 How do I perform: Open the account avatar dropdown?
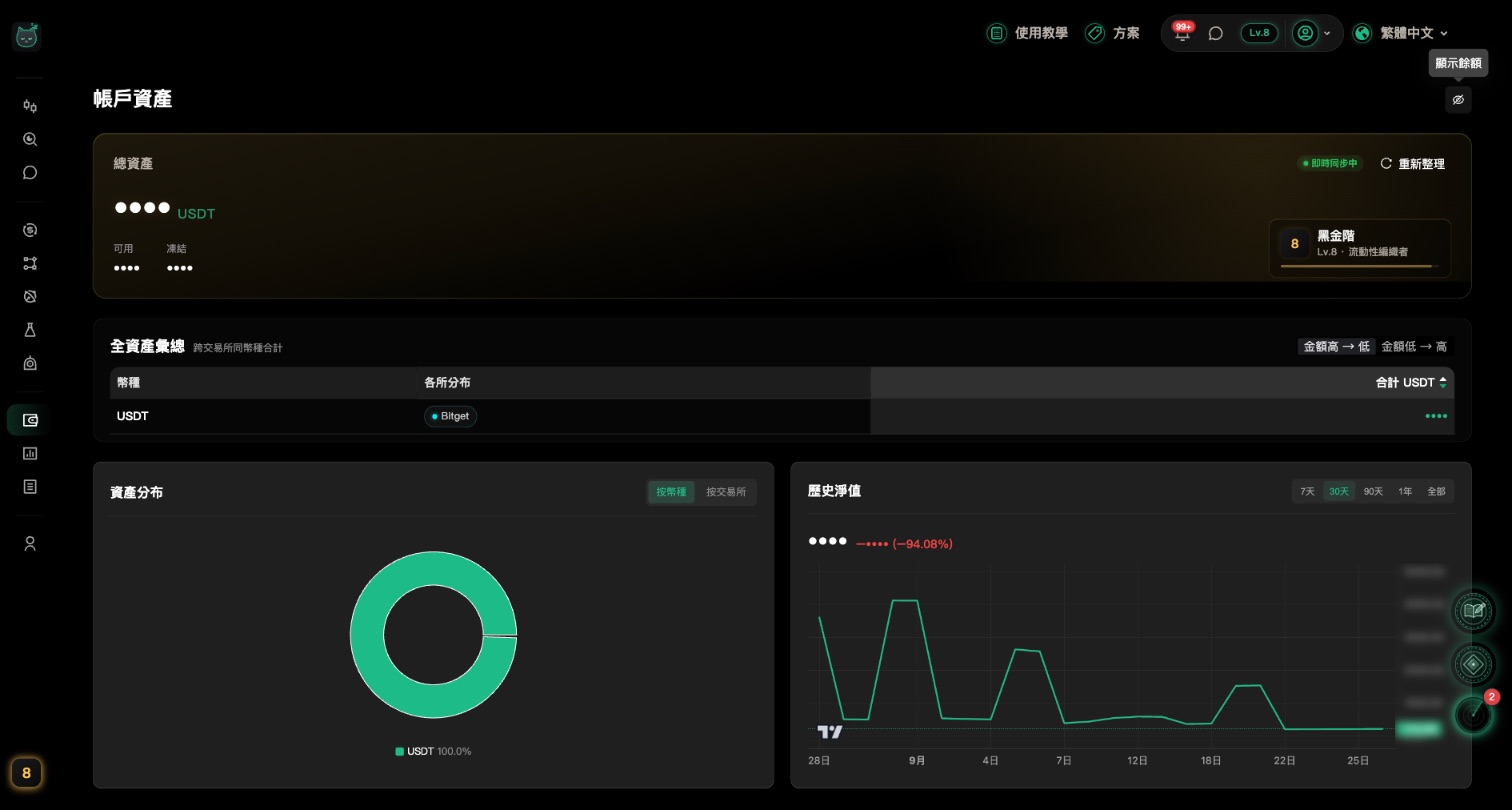tap(1312, 33)
